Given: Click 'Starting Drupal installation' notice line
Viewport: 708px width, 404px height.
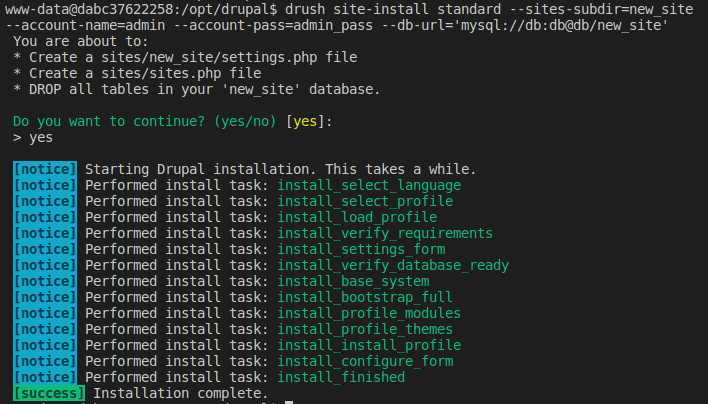Looking at the screenshot, I should pos(280,169).
